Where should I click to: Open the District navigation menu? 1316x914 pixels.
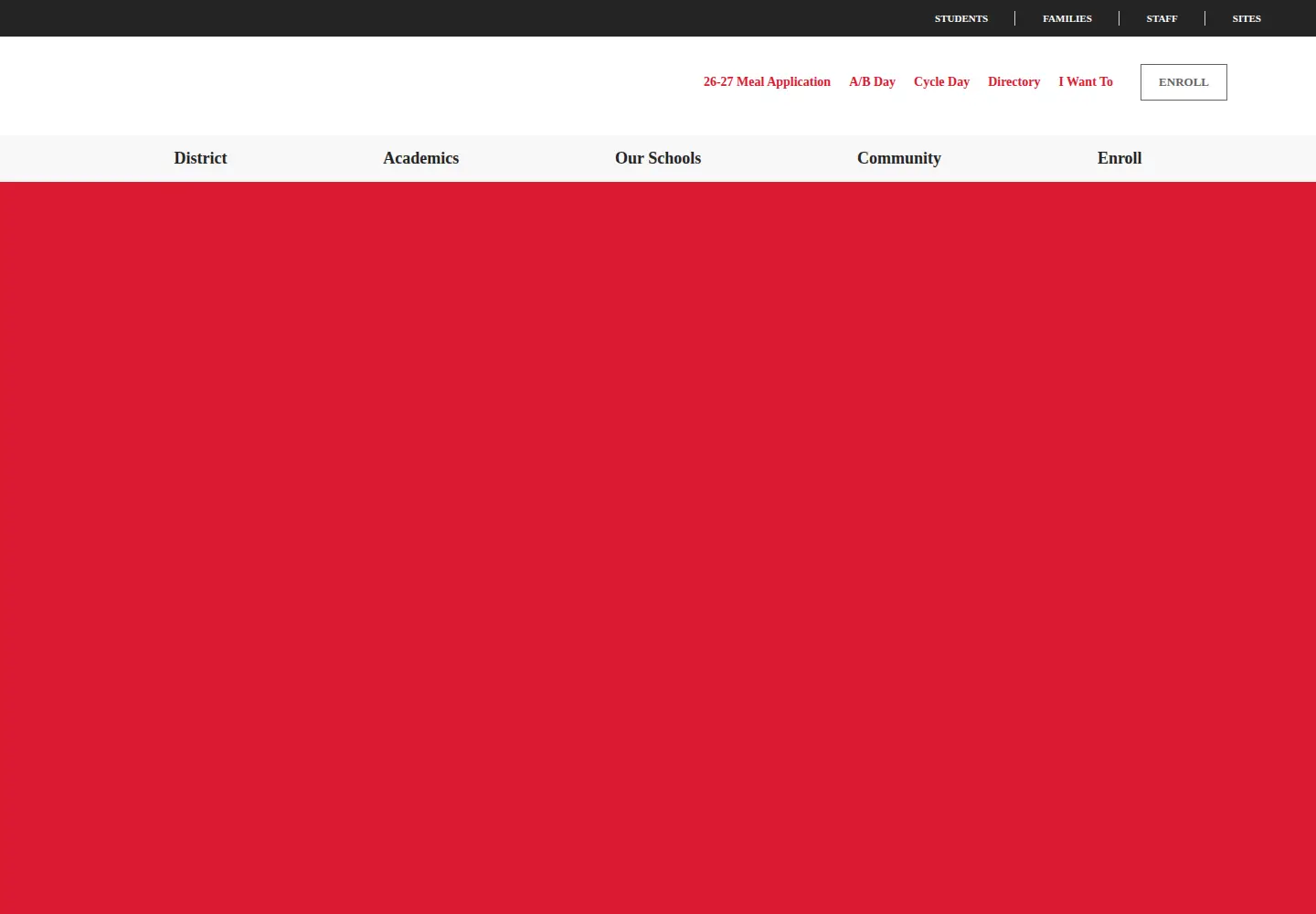point(200,158)
